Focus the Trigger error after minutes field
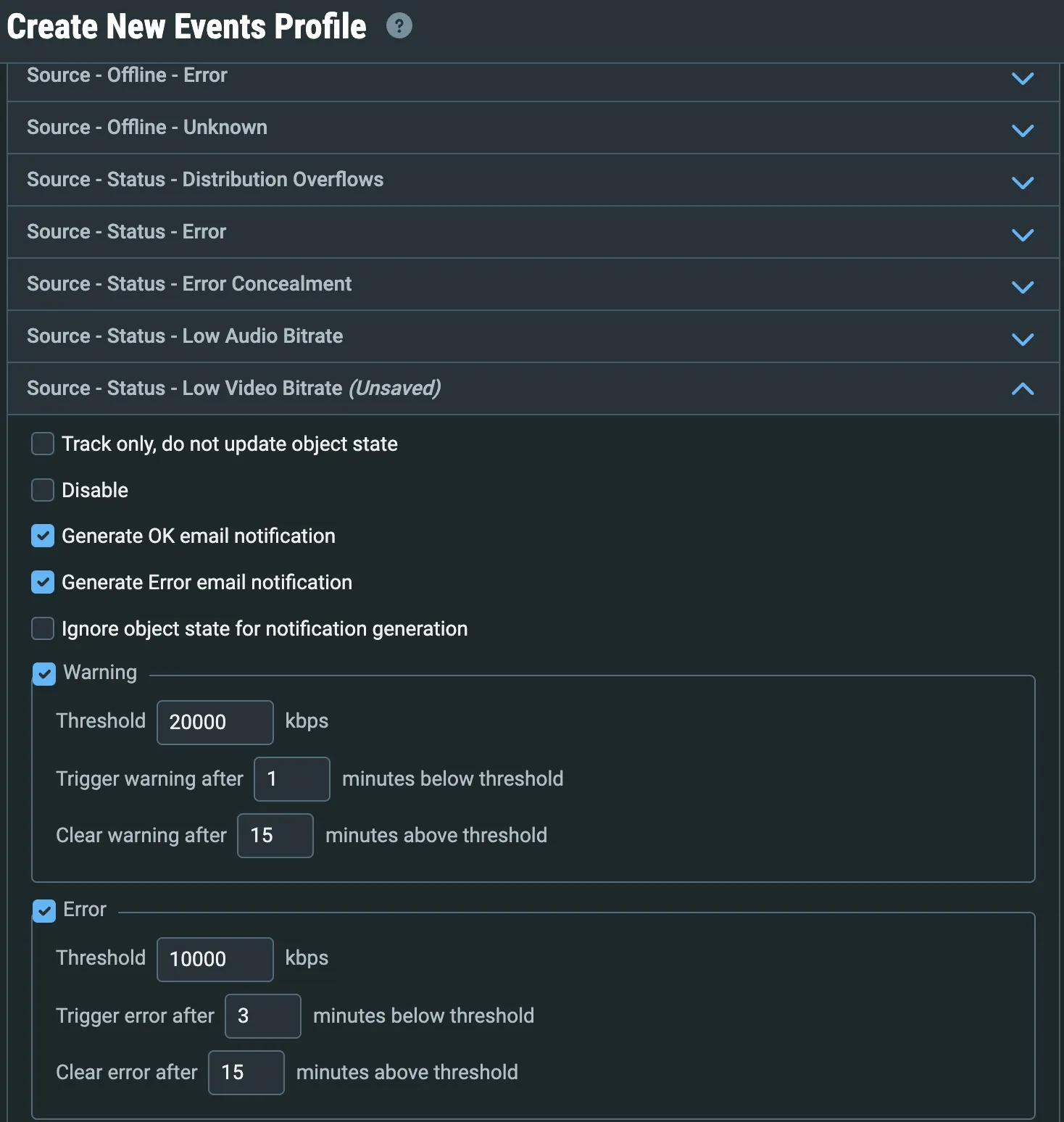The width and height of the screenshot is (1064, 1122). [263, 1016]
